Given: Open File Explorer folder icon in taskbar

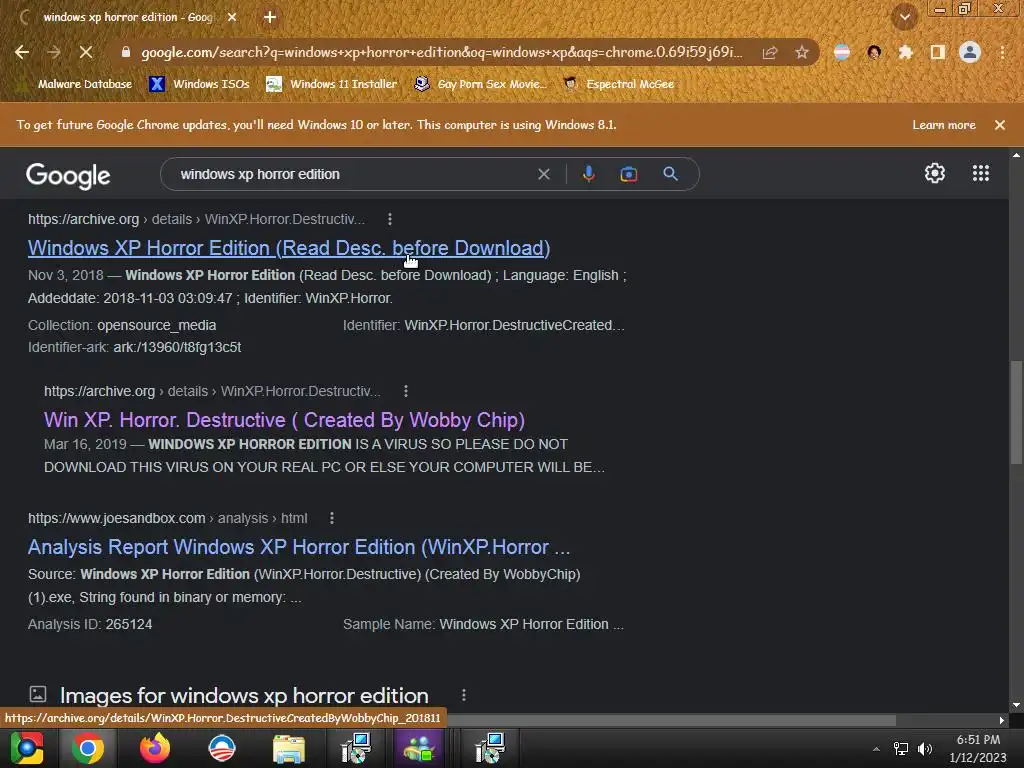Looking at the screenshot, I should pyautogui.click(x=289, y=748).
